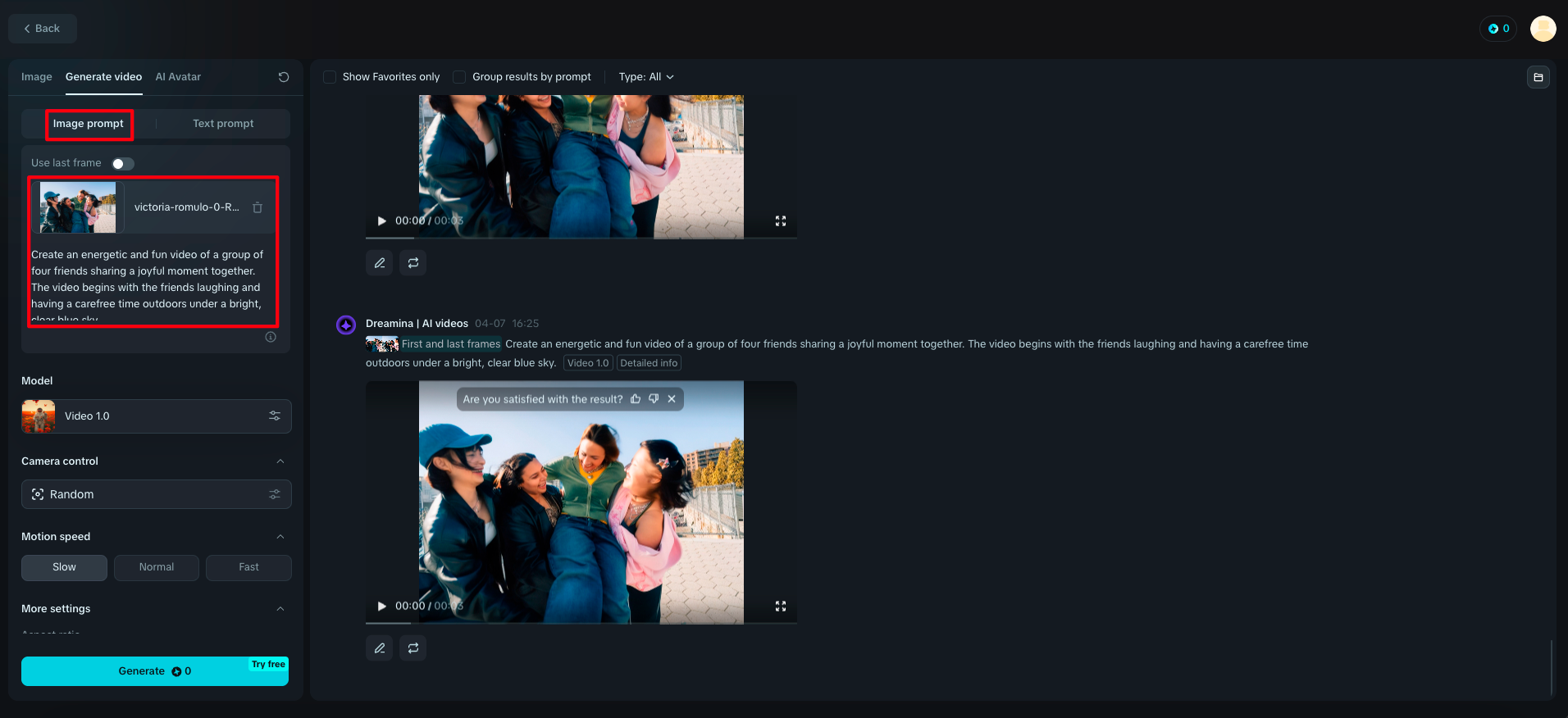Click the regenerate icon under the second video
The image size is (1568, 718).
coord(413,648)
